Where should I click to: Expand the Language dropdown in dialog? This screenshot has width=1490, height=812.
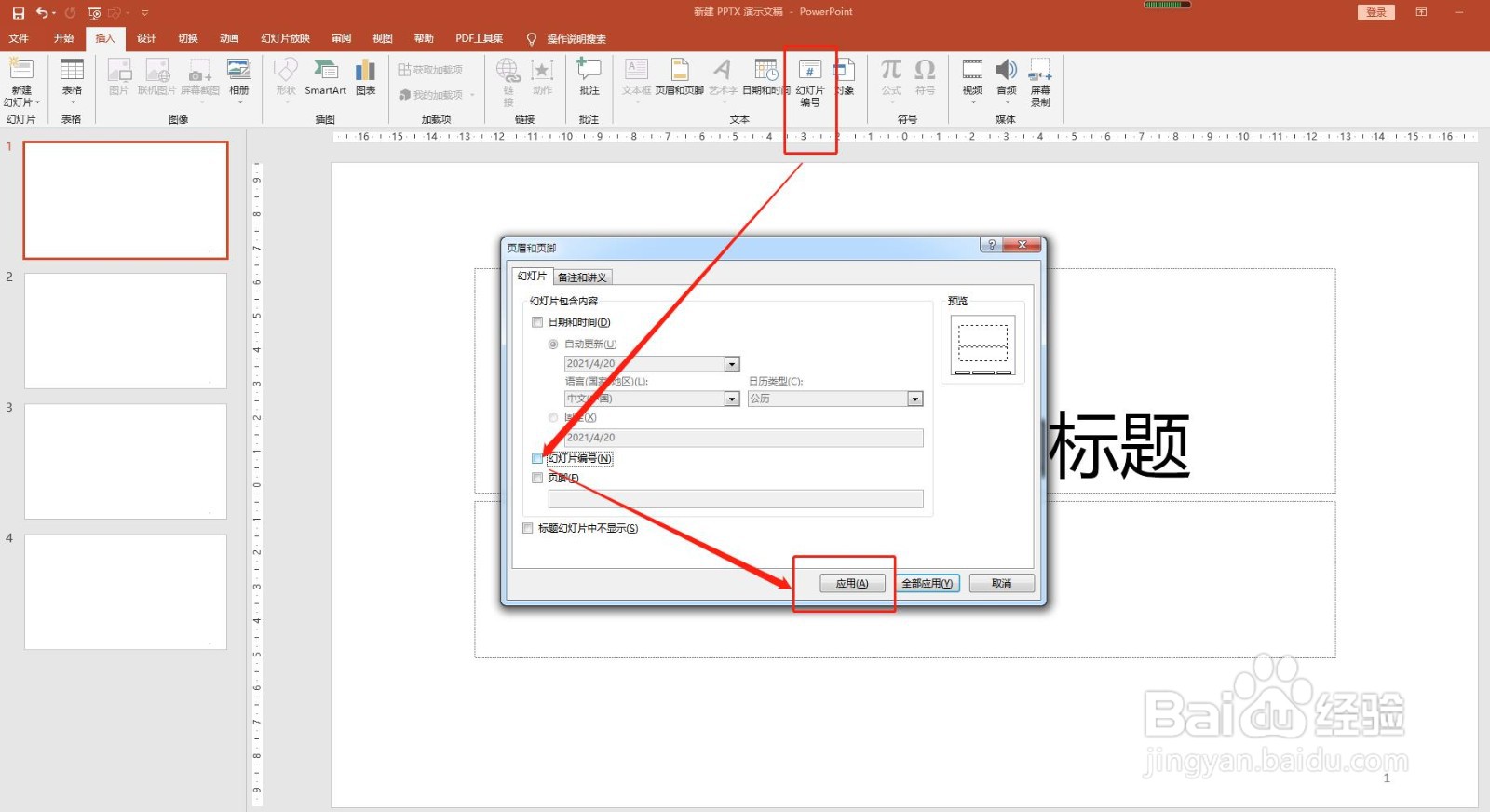(x=732, y=399)
